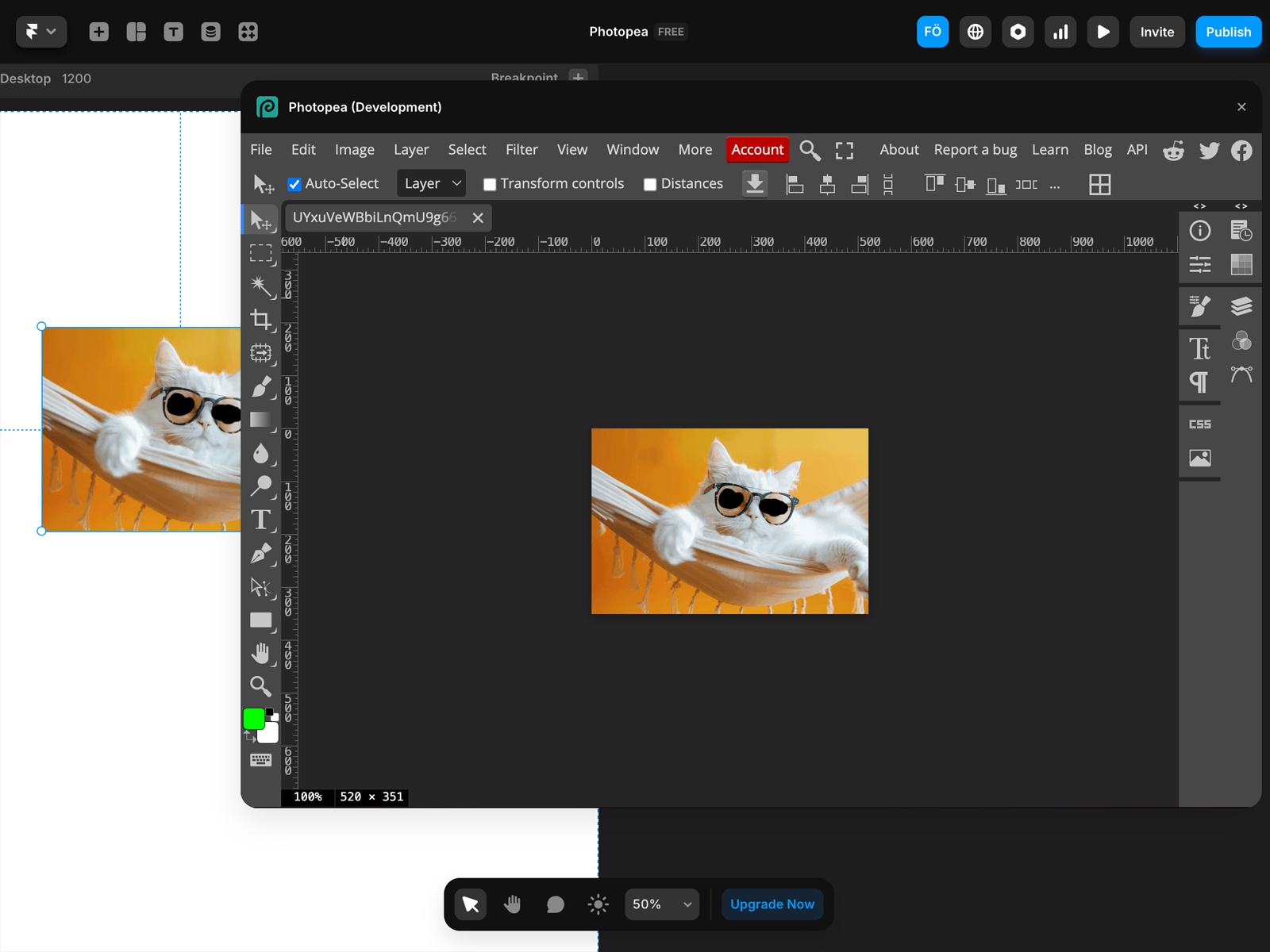Image resolution: width=1270 pixels, height=952 pixels.
Task: Click Upgrade Now button
Action: 772,904
